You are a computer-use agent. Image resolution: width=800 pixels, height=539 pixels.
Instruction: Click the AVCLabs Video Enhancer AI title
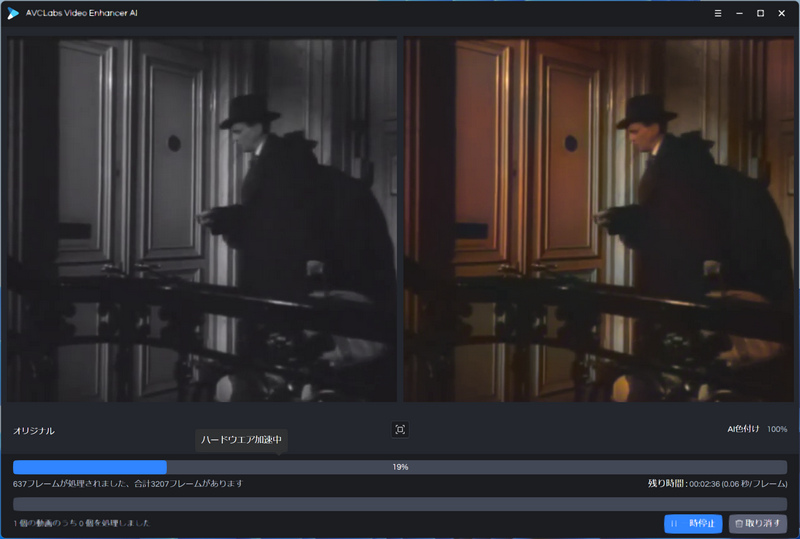[x=82, y=13]
